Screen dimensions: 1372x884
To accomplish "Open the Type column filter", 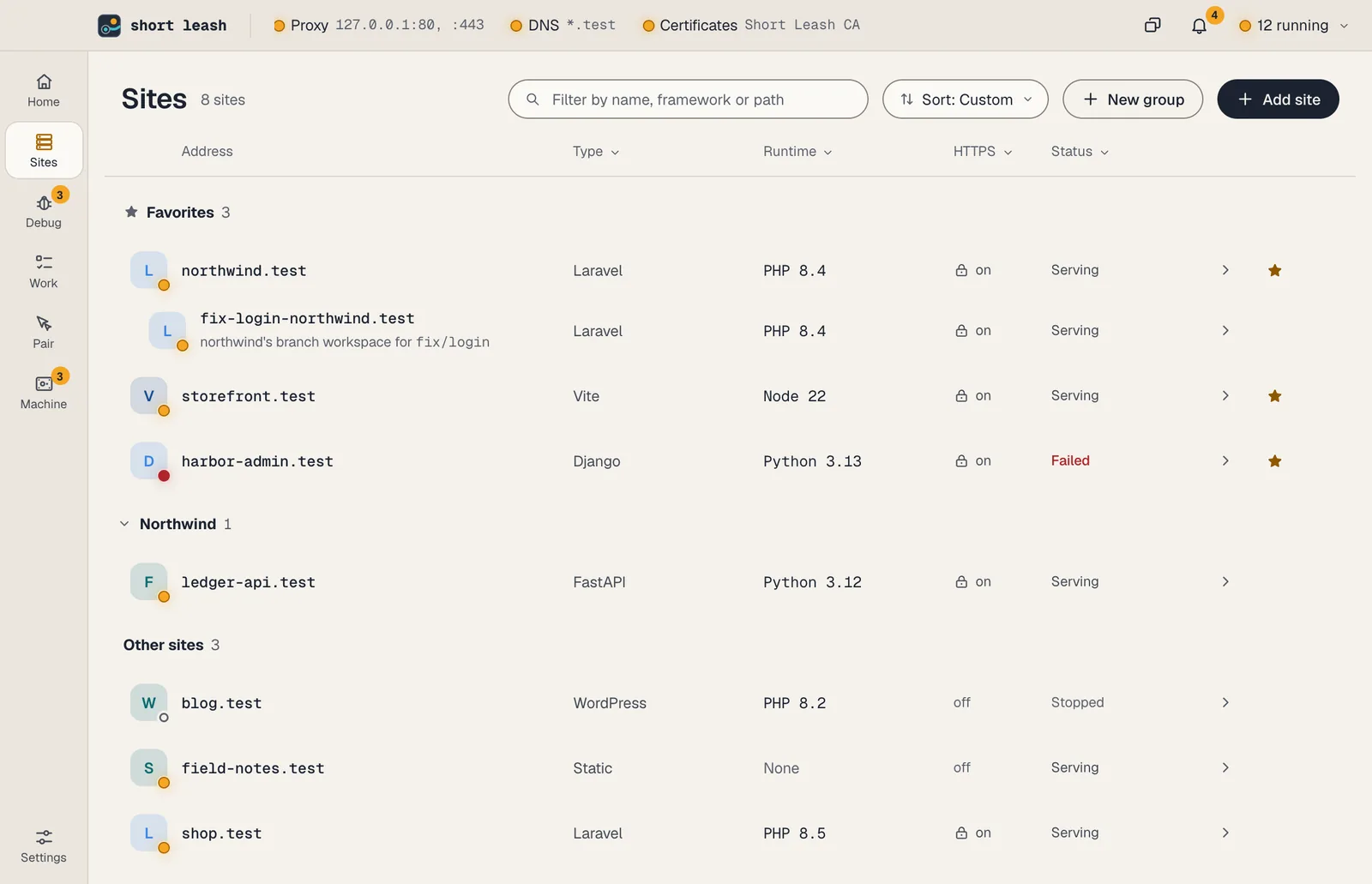I will [596, 152].
